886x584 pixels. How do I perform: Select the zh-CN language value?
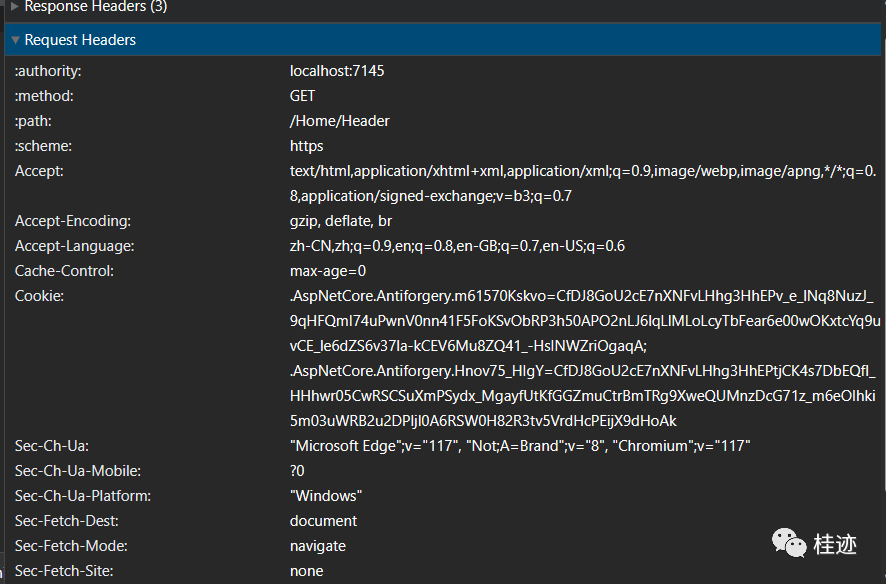pyautogui.click(x=457, y=246)
